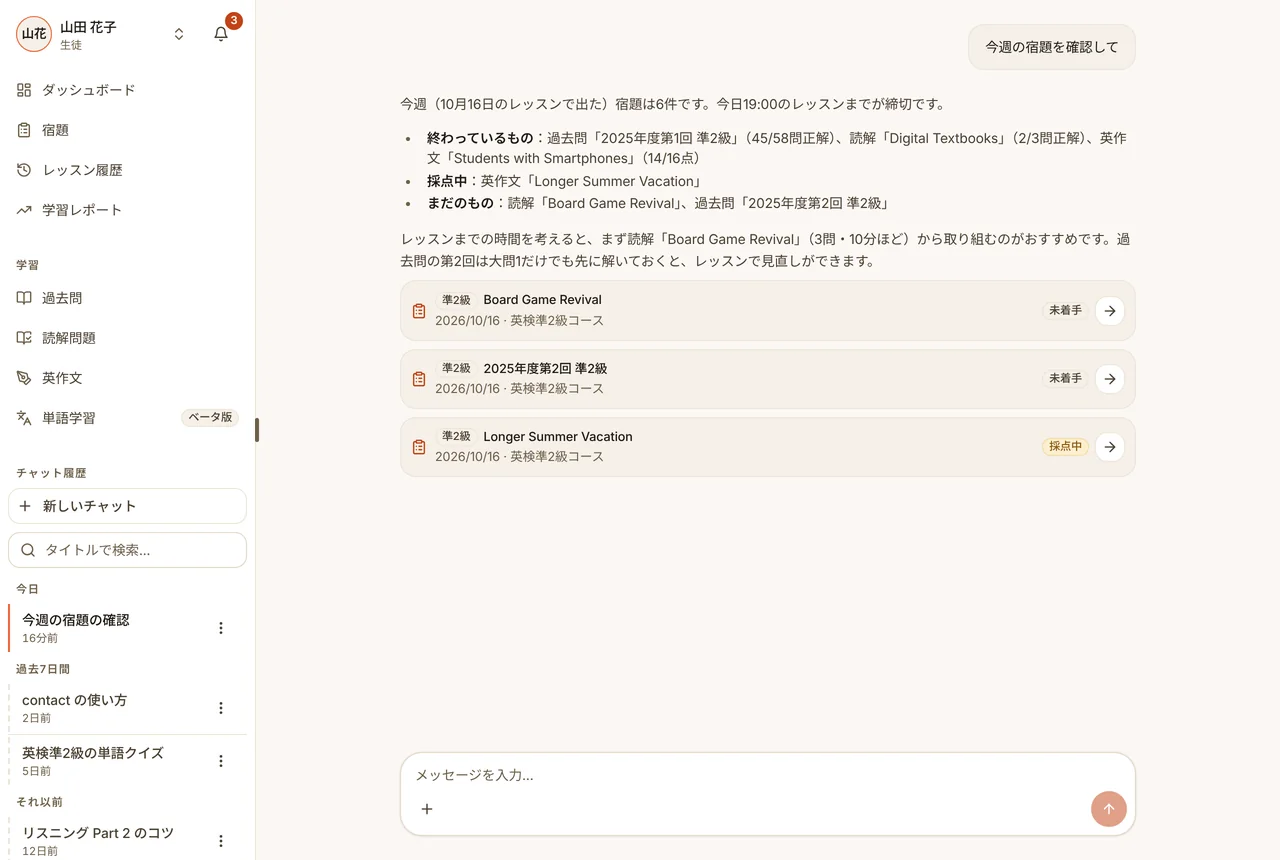Focus the タイトルで検索 search field

point(127,550)
